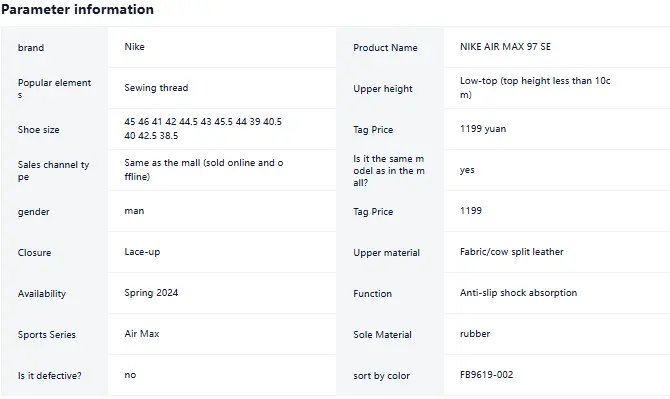Click the Parameter information heading

(77, 9)
